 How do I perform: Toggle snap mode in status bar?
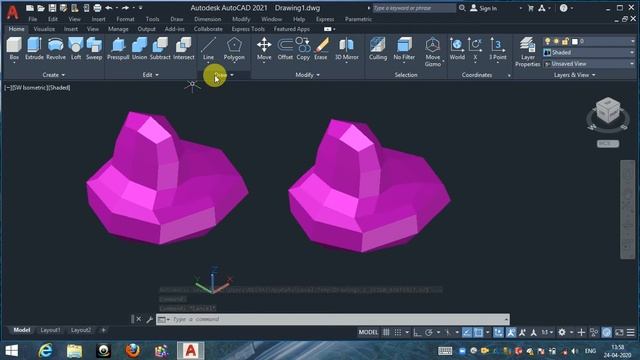pos(398,332)
